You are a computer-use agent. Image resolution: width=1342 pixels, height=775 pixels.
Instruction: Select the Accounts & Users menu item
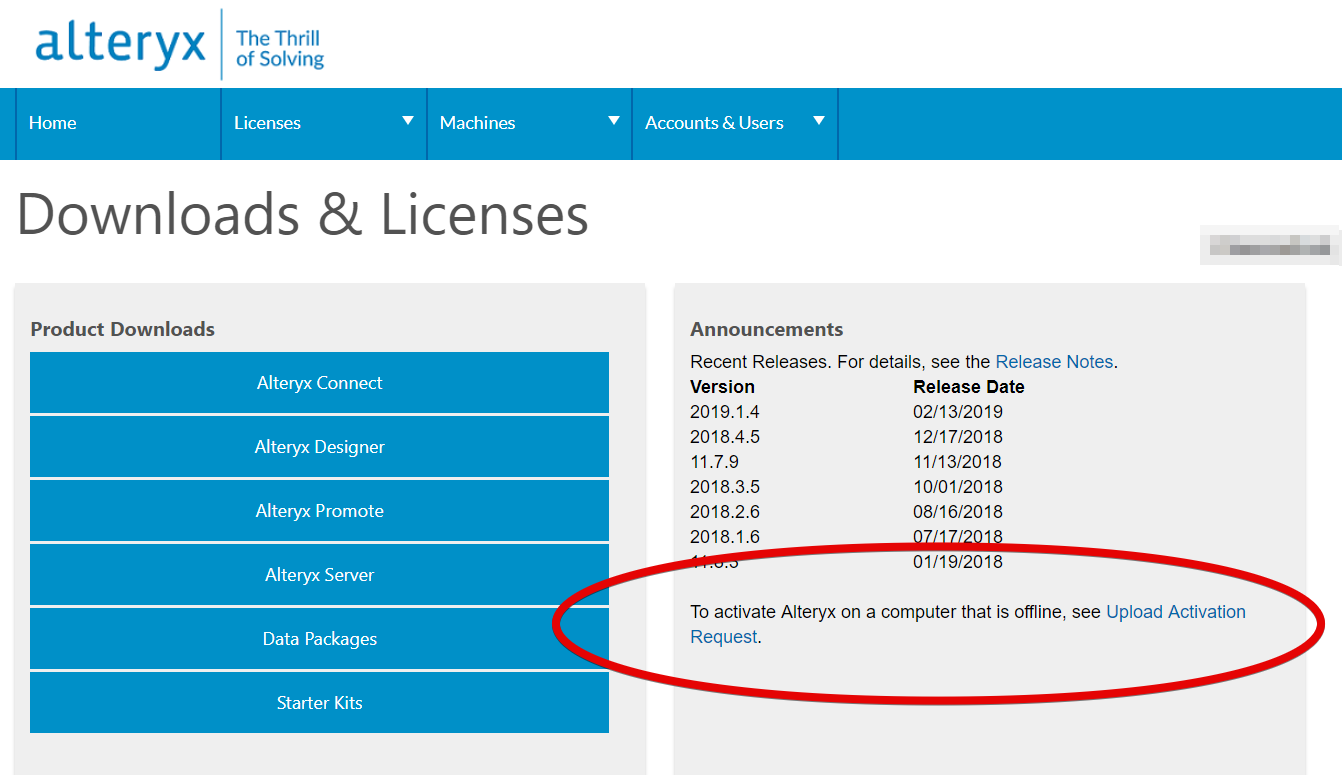click(x=714, y=123)
